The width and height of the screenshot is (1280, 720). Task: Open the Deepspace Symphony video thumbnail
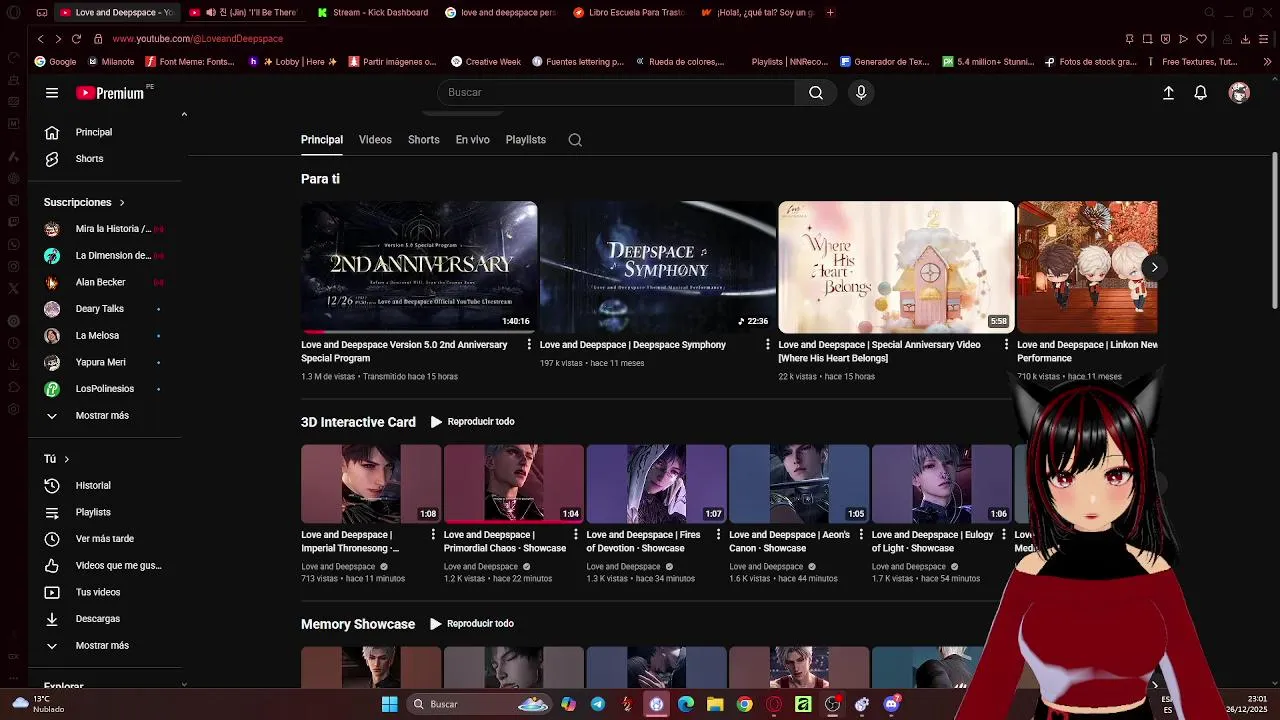click(657, 267)
